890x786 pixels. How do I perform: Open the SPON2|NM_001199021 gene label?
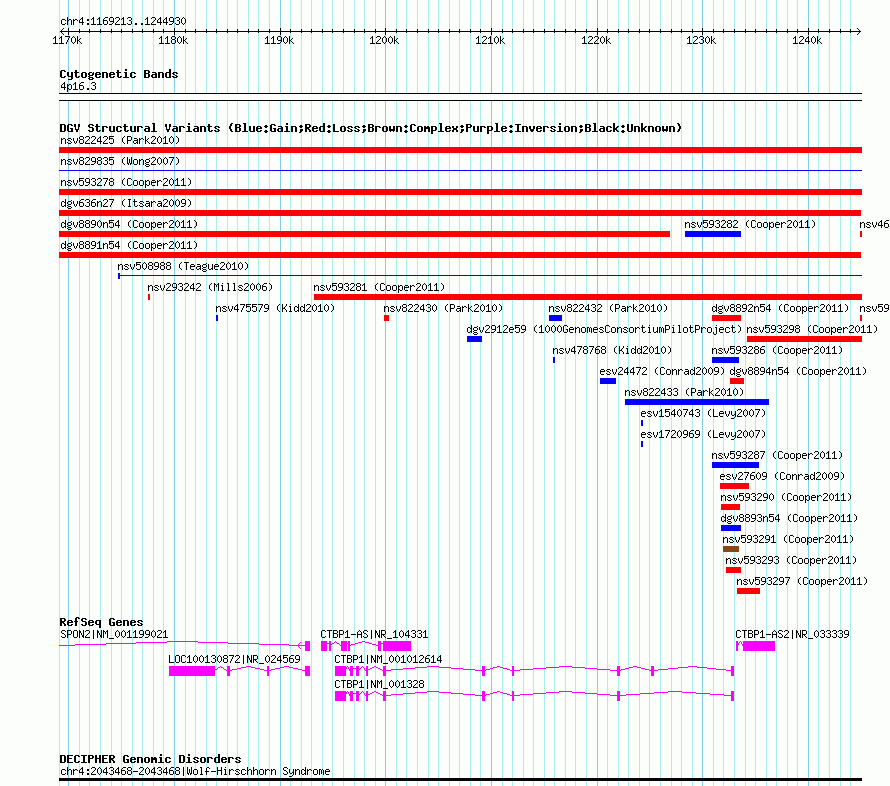point(114,634)
